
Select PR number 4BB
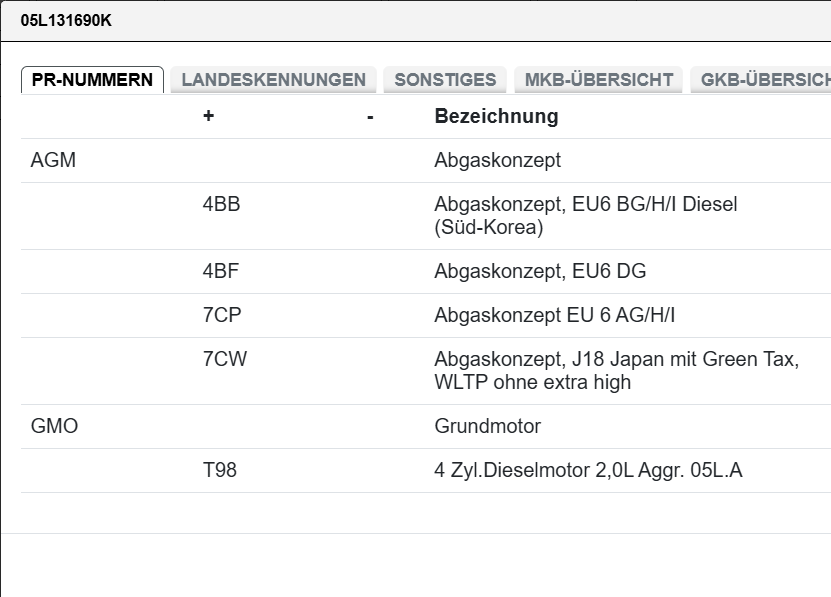(221, 205)
